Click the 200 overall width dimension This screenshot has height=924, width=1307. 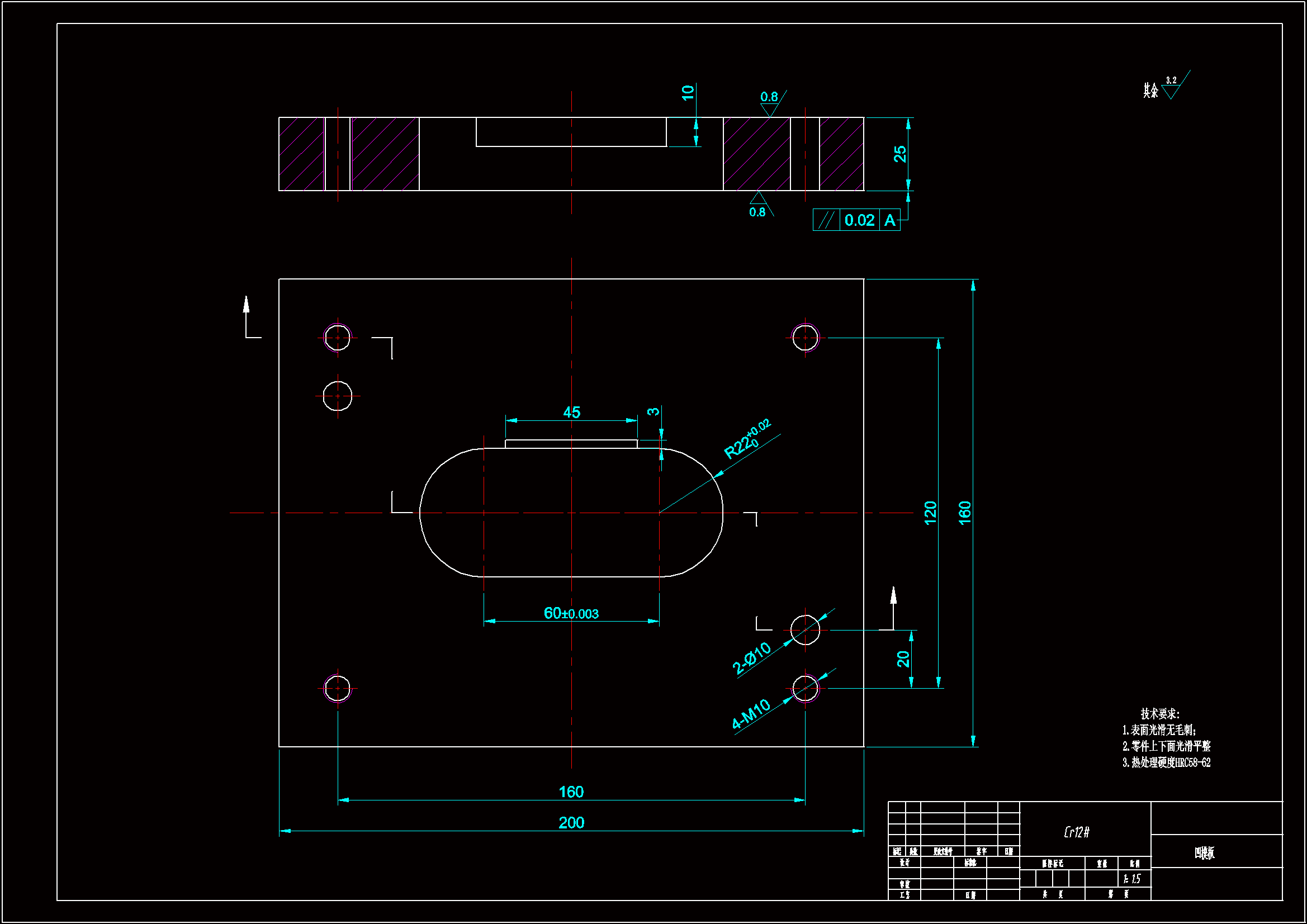571,823
